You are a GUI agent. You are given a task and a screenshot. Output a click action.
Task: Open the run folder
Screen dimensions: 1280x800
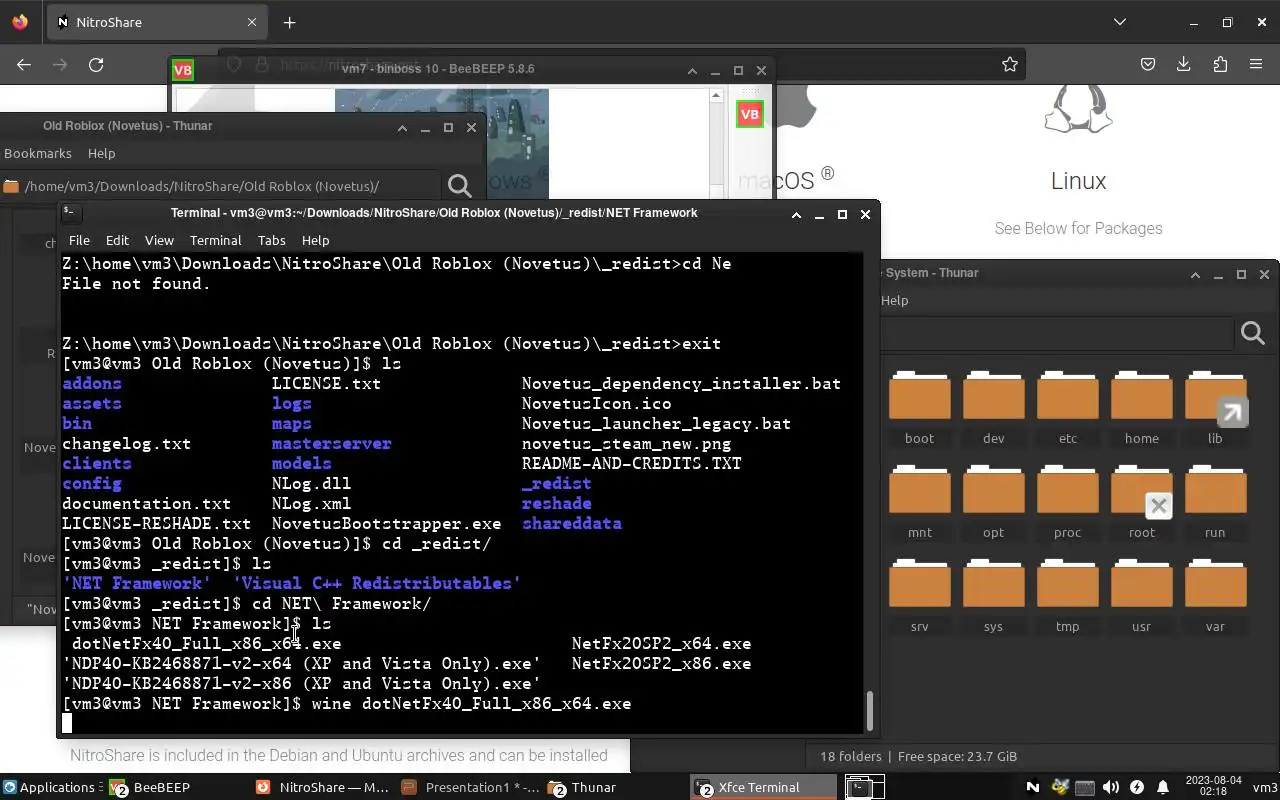pyautogui.click(x=1215, y=502)
